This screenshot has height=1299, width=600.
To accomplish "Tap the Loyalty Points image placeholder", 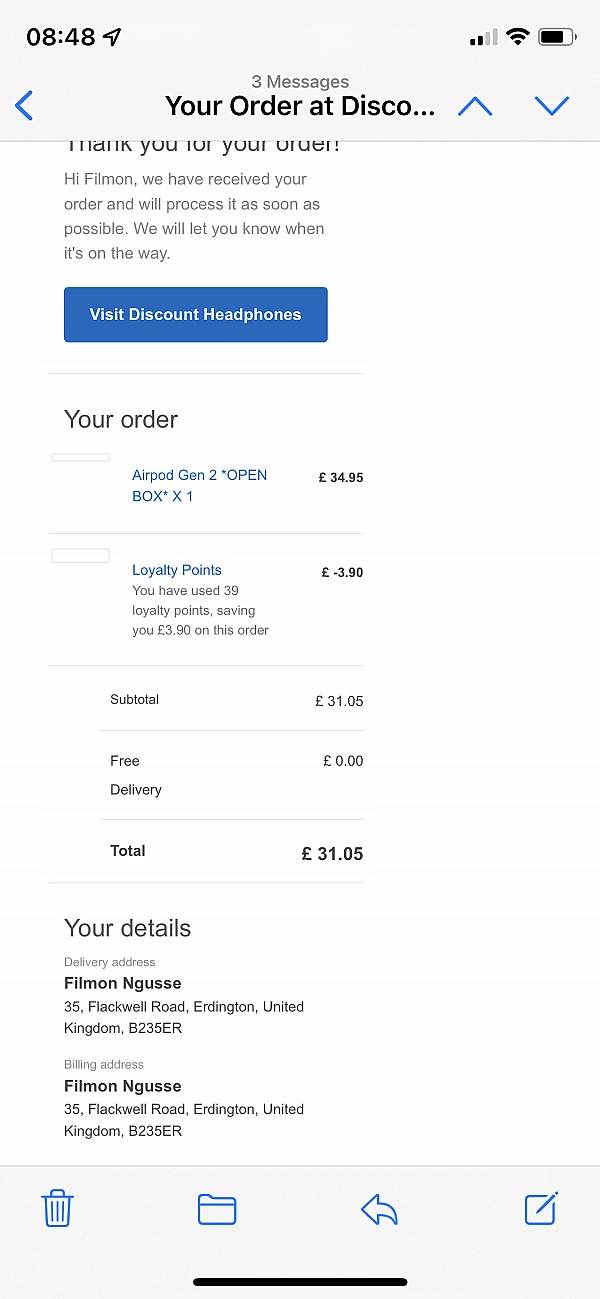I will coord(80,556).
